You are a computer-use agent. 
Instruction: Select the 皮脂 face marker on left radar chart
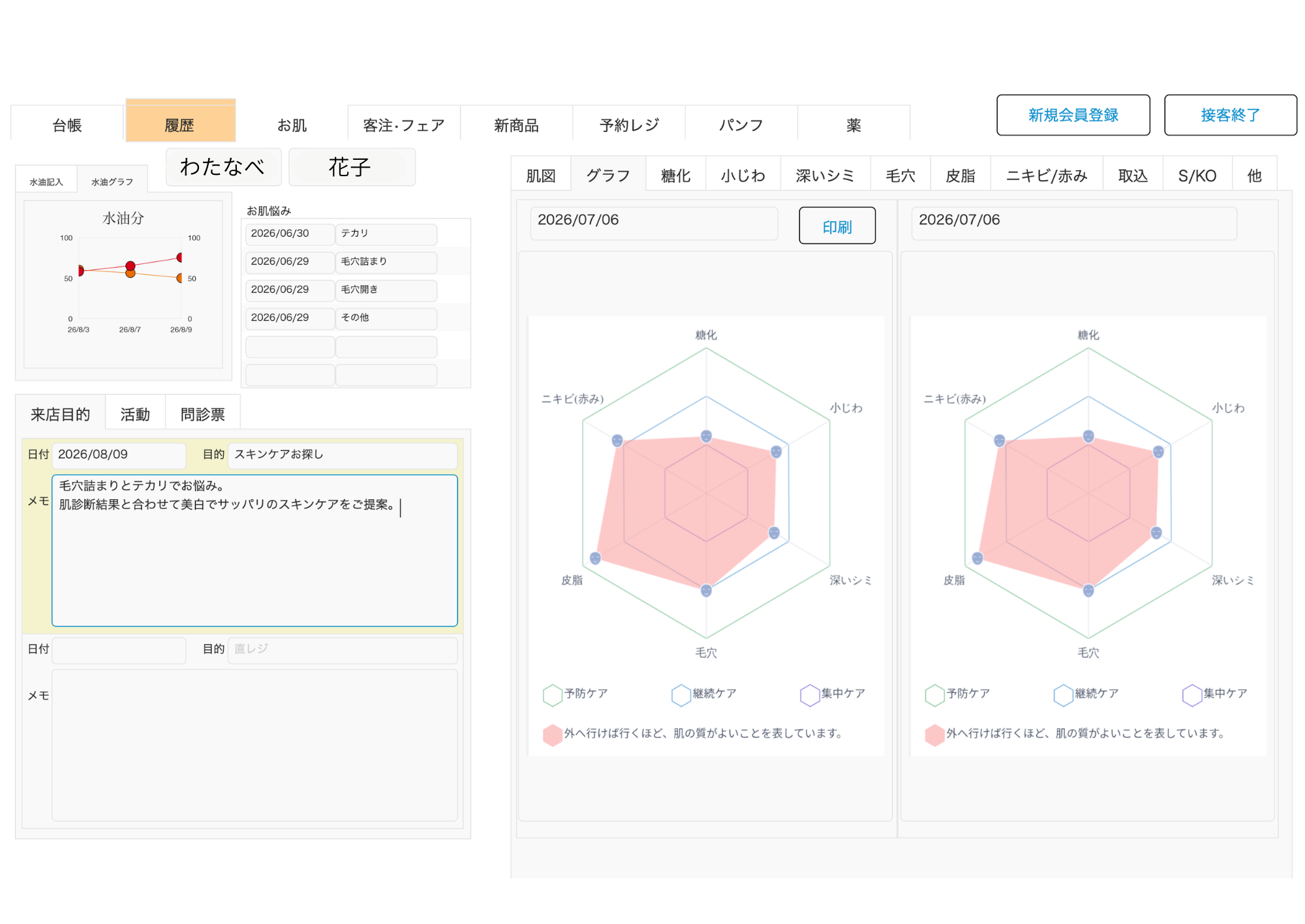[595, 558]
